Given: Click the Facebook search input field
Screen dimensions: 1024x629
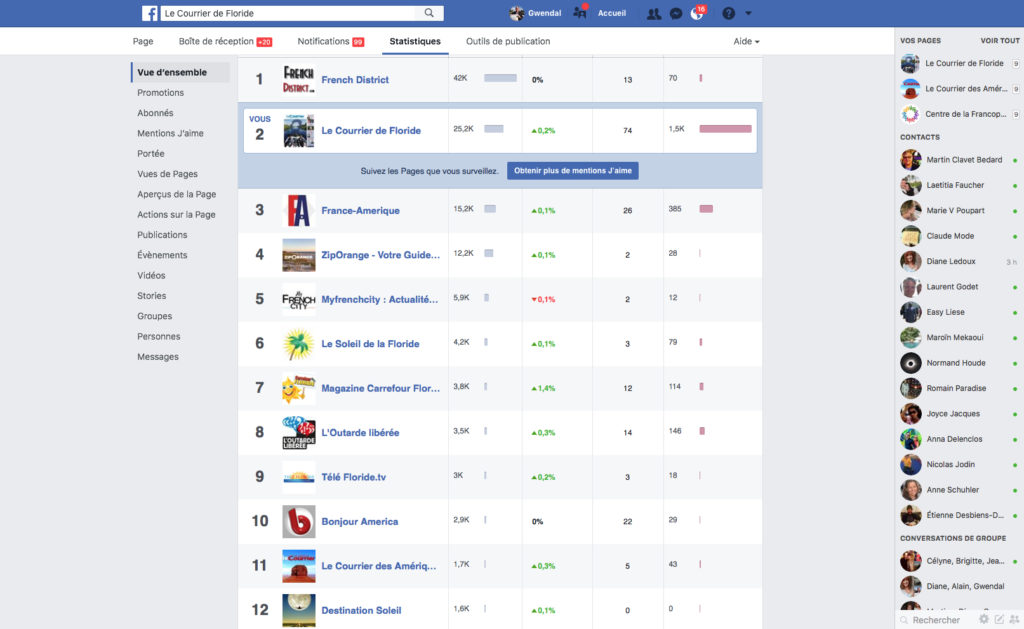Looking at the screenshot, I should point(288,13).
